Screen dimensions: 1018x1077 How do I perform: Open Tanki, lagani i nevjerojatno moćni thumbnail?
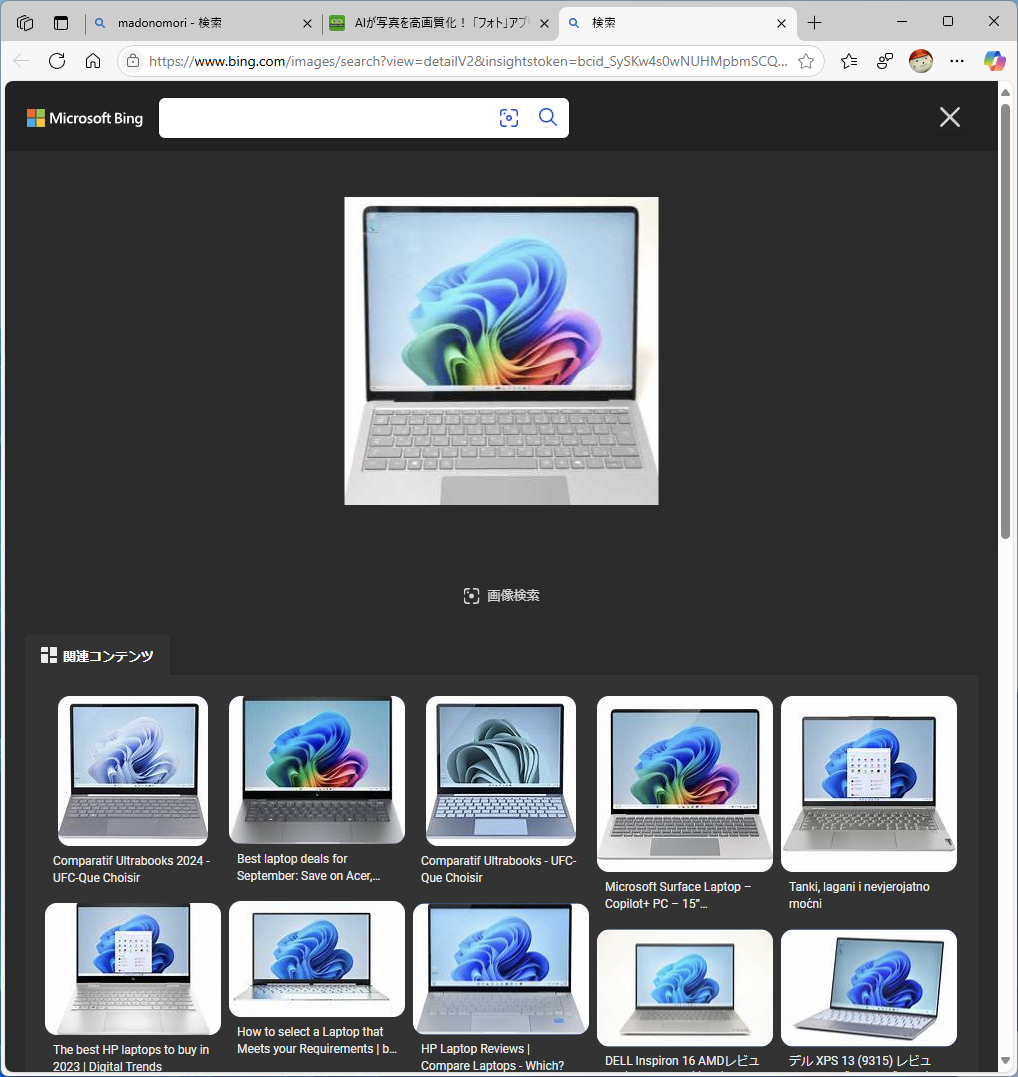(x=869, y=784)
